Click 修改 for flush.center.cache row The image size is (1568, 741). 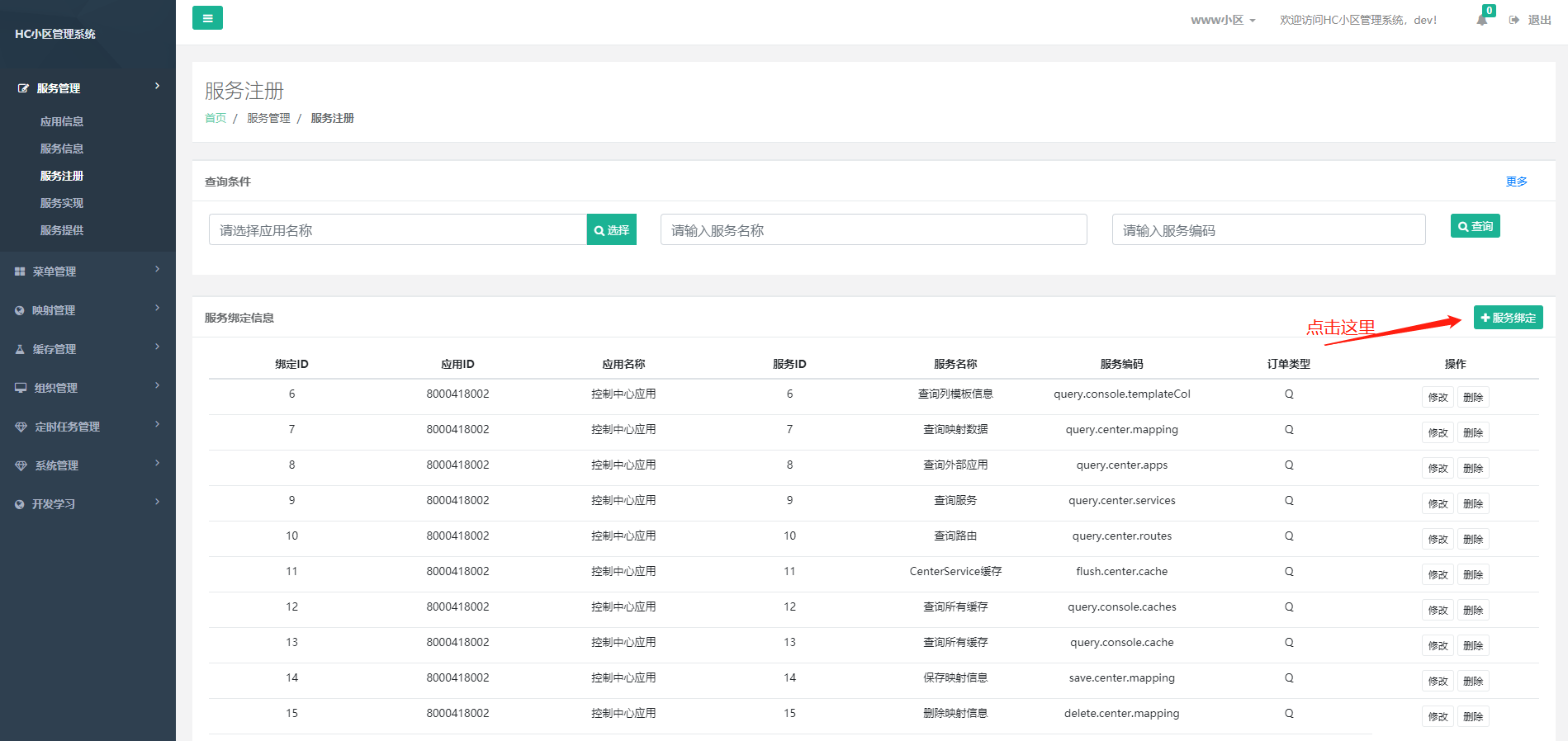[x=1438, y=574]
